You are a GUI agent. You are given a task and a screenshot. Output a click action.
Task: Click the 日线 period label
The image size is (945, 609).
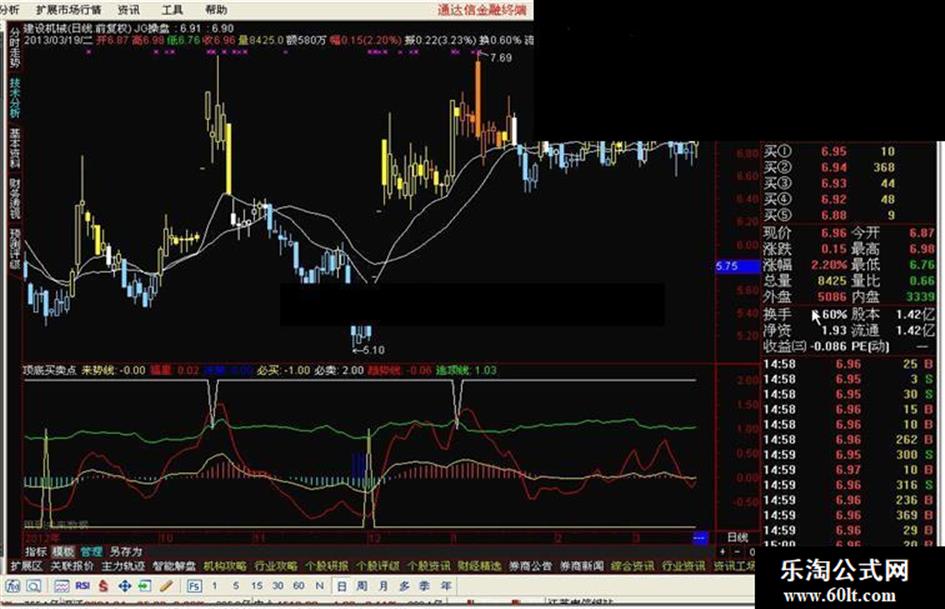(737, 537)
